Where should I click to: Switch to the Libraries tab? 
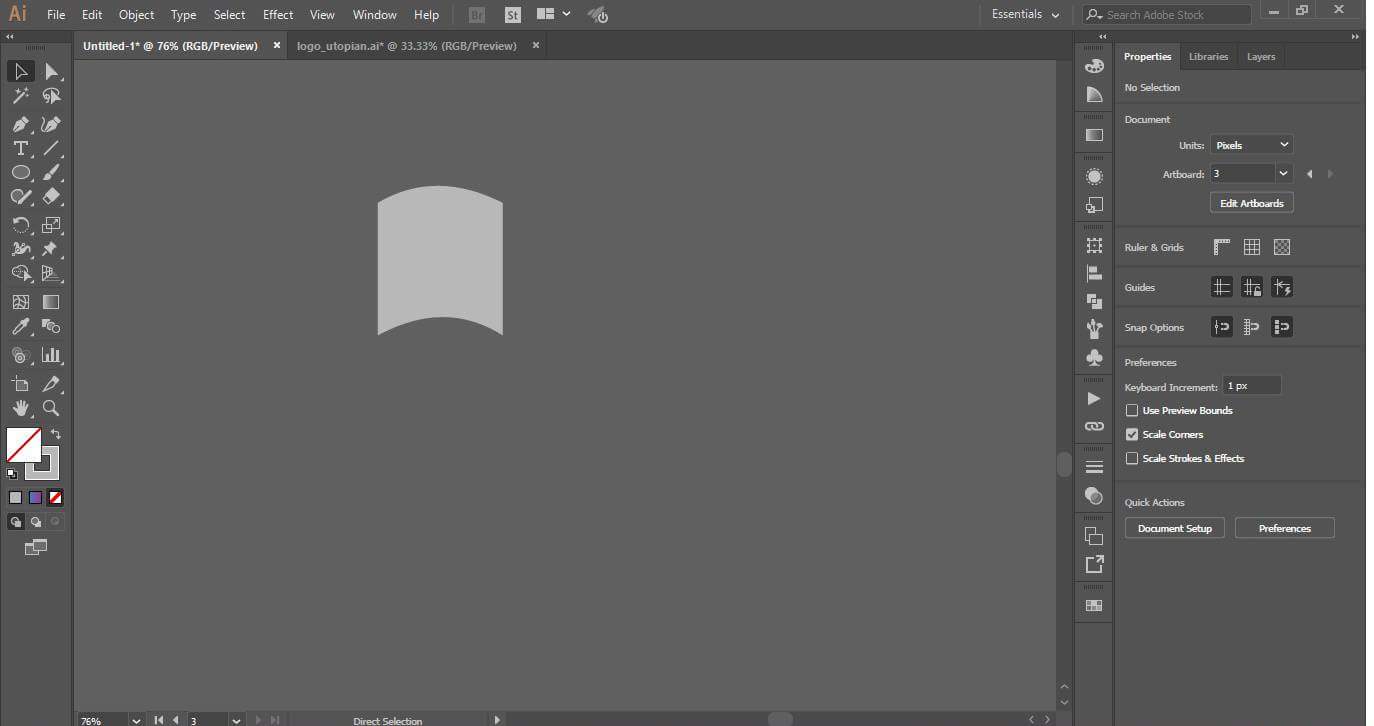point(1208,57)
